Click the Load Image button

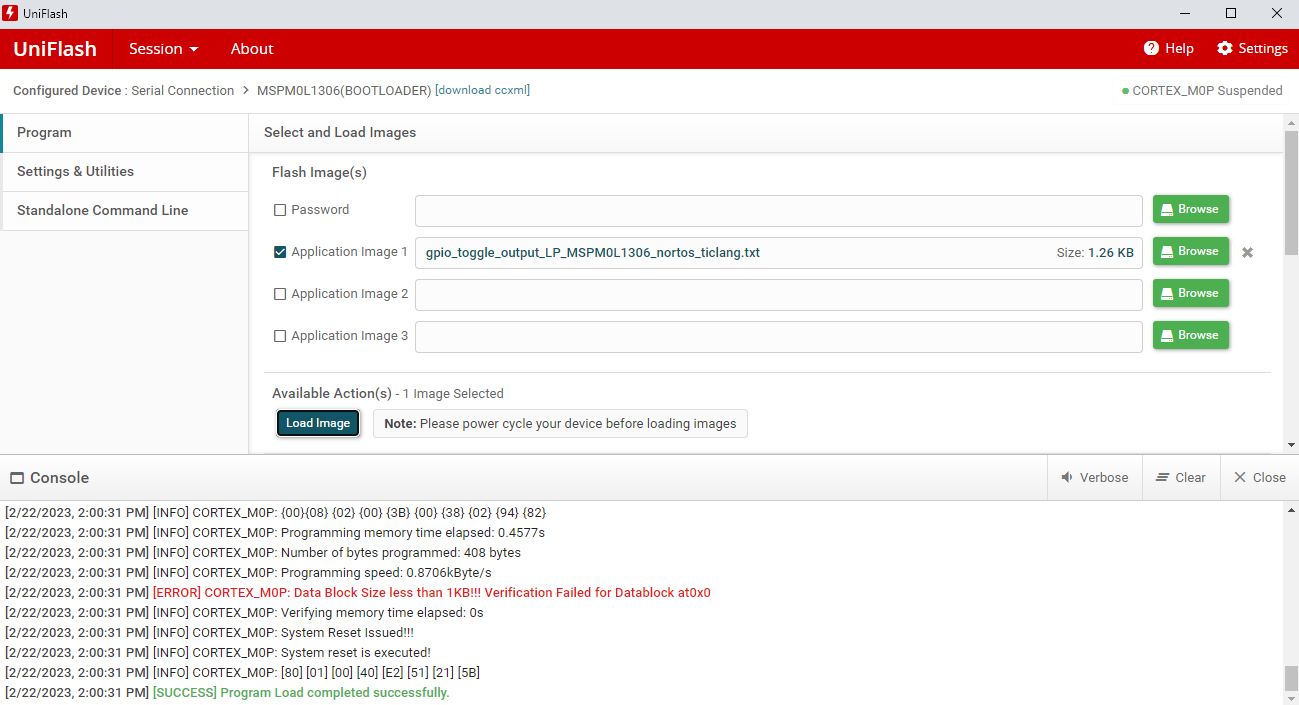pyautogui.click(x=318, y=423)
